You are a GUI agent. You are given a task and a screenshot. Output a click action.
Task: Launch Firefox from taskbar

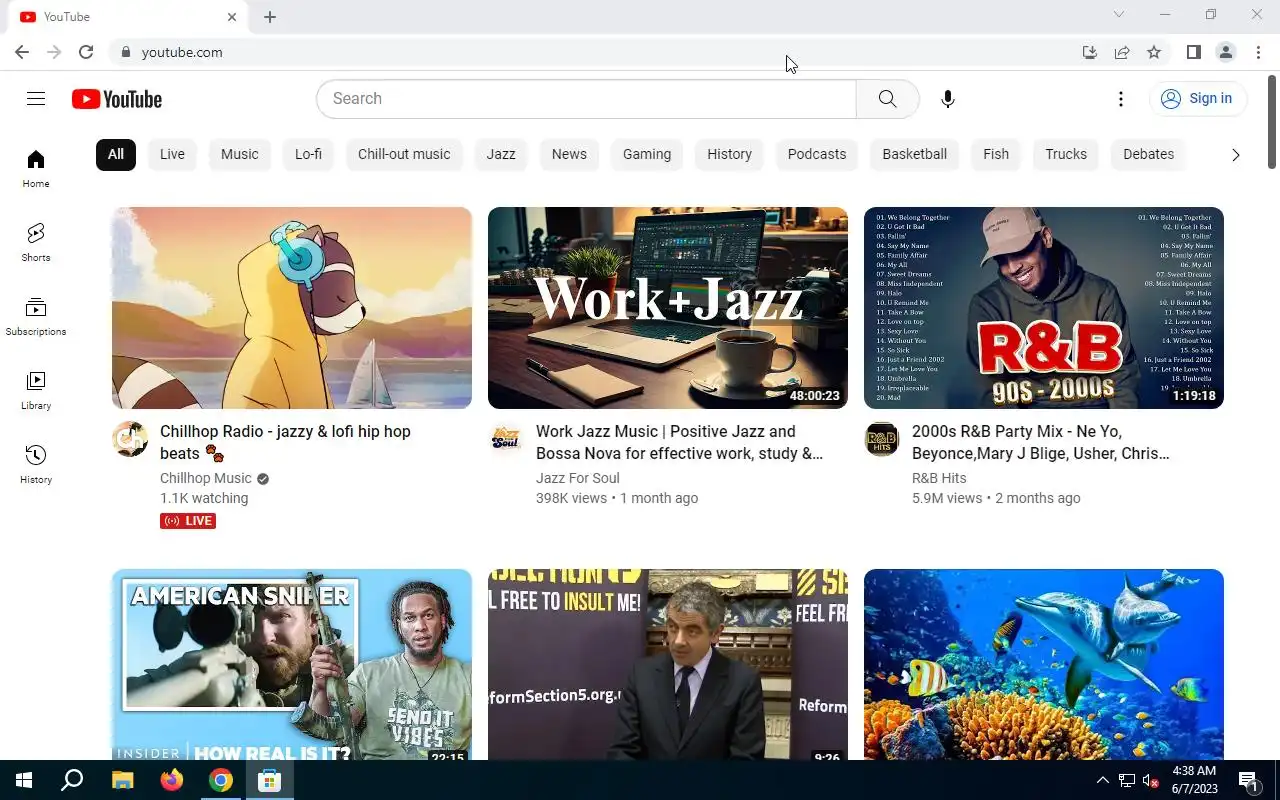[x=172, y=780]
